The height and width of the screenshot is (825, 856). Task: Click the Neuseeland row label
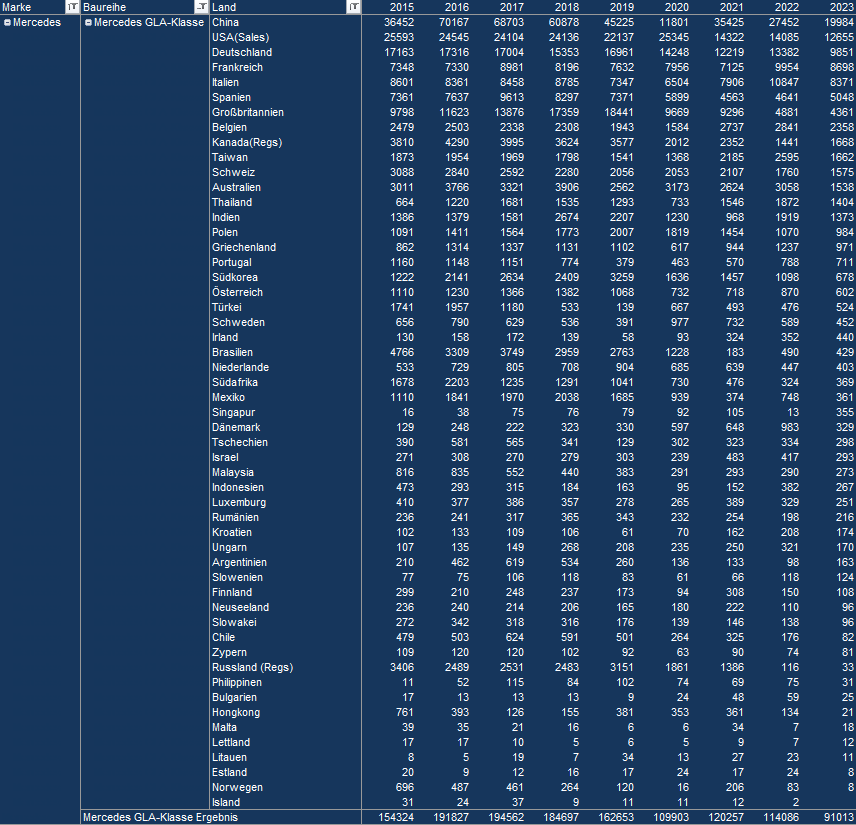241,608
